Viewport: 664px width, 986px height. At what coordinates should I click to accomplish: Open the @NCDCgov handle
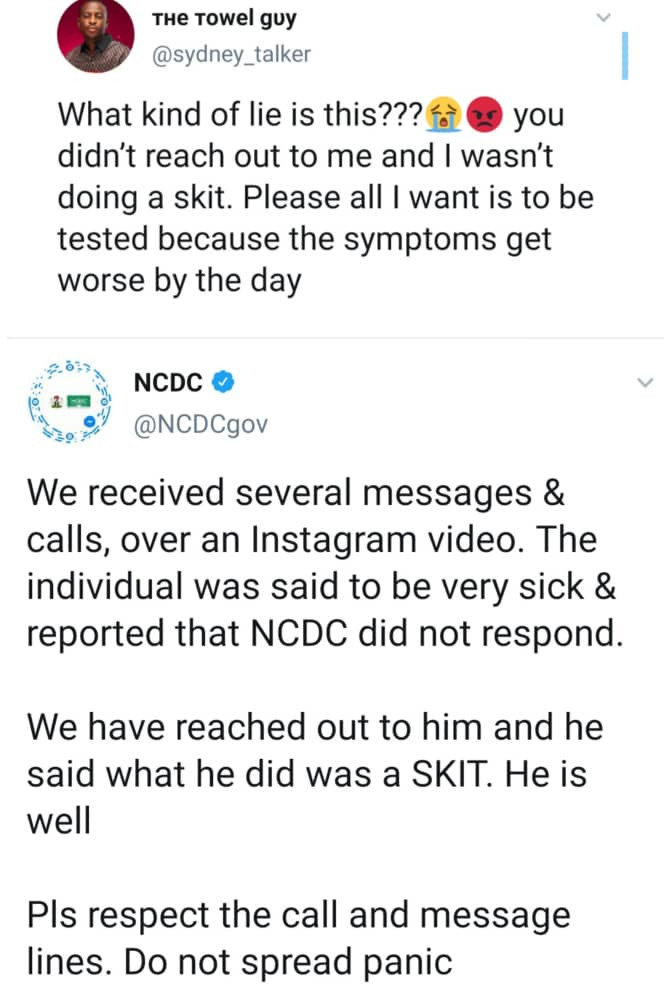point(201,424)
